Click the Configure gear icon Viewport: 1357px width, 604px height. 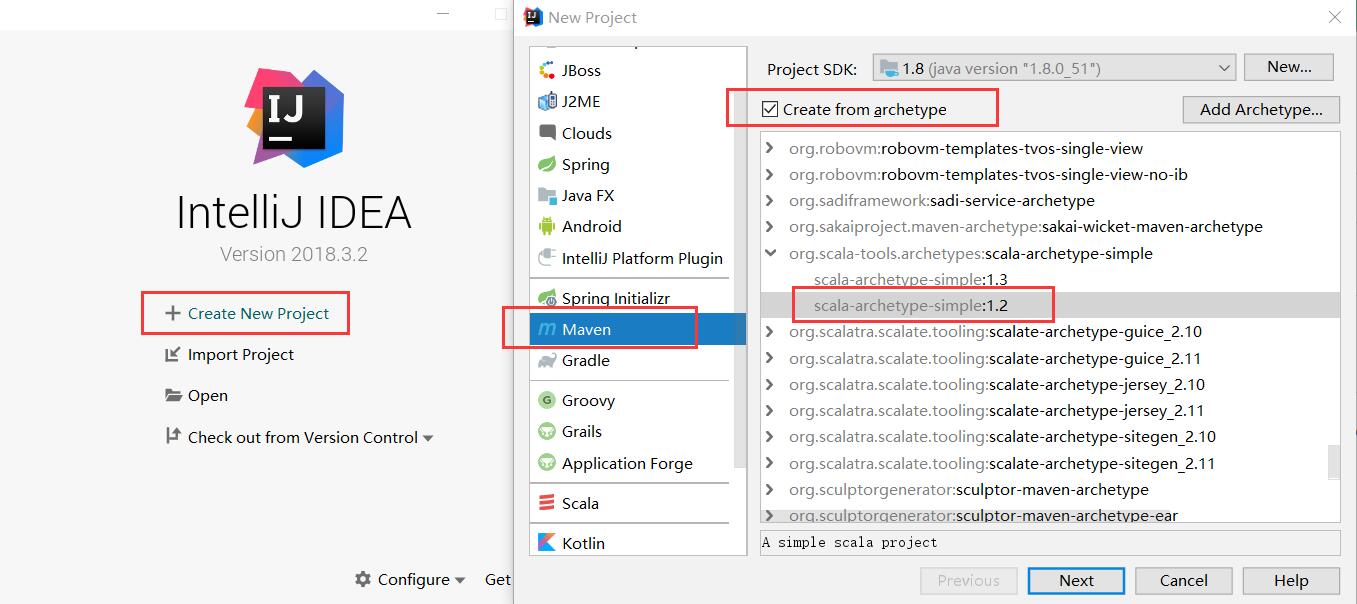[362, 579]
